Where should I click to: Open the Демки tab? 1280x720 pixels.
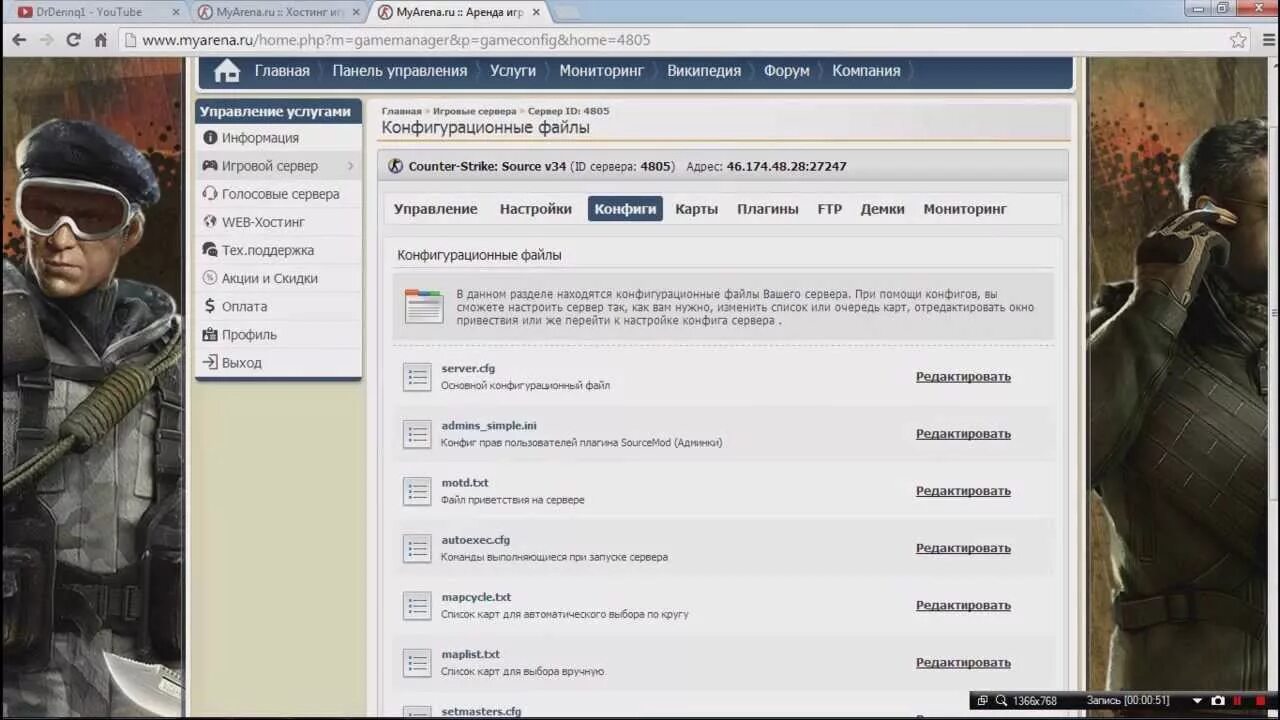(x=882, y=209)
